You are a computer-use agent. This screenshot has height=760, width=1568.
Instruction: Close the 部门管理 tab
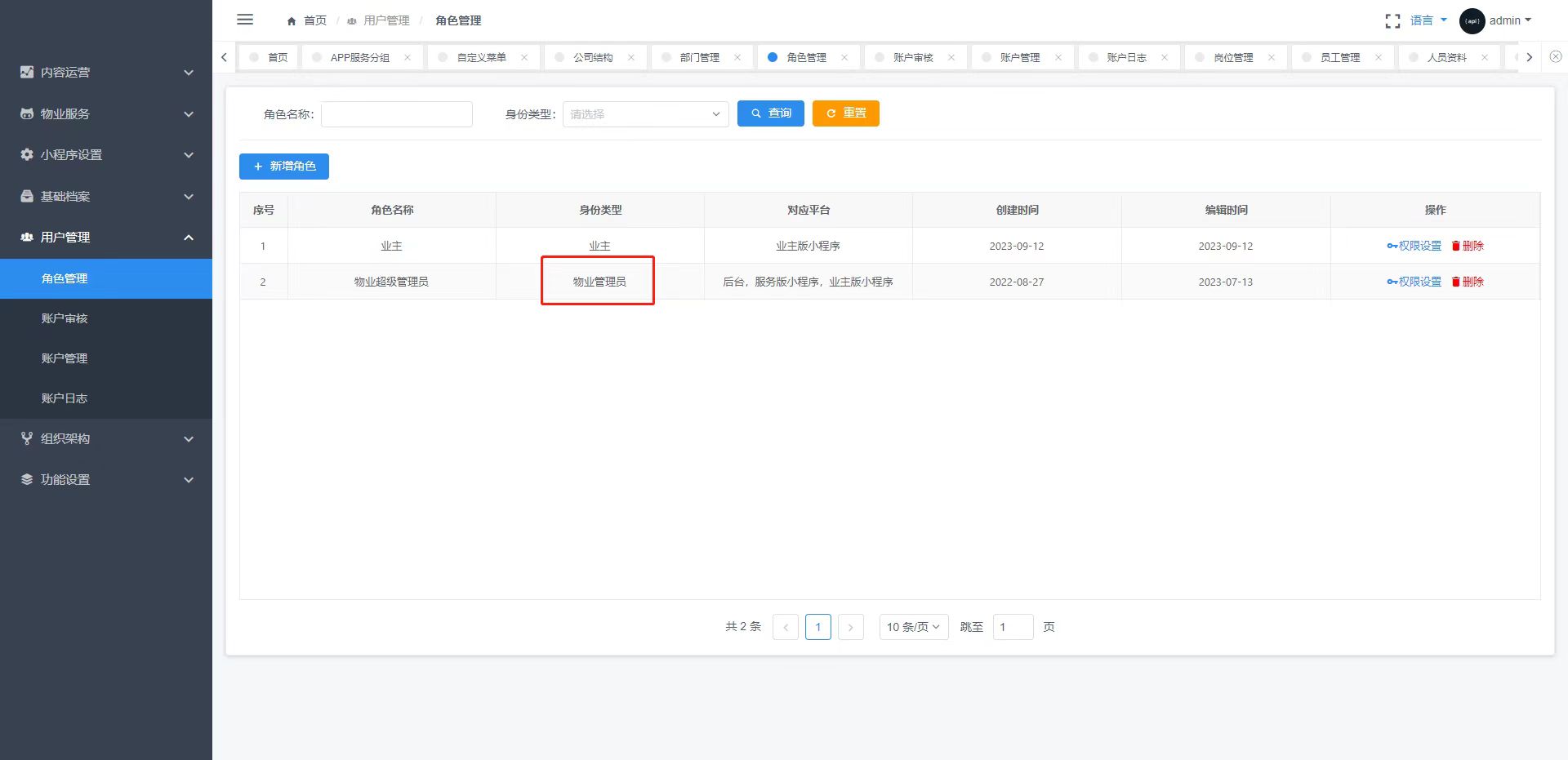click(x=737, y=57)
